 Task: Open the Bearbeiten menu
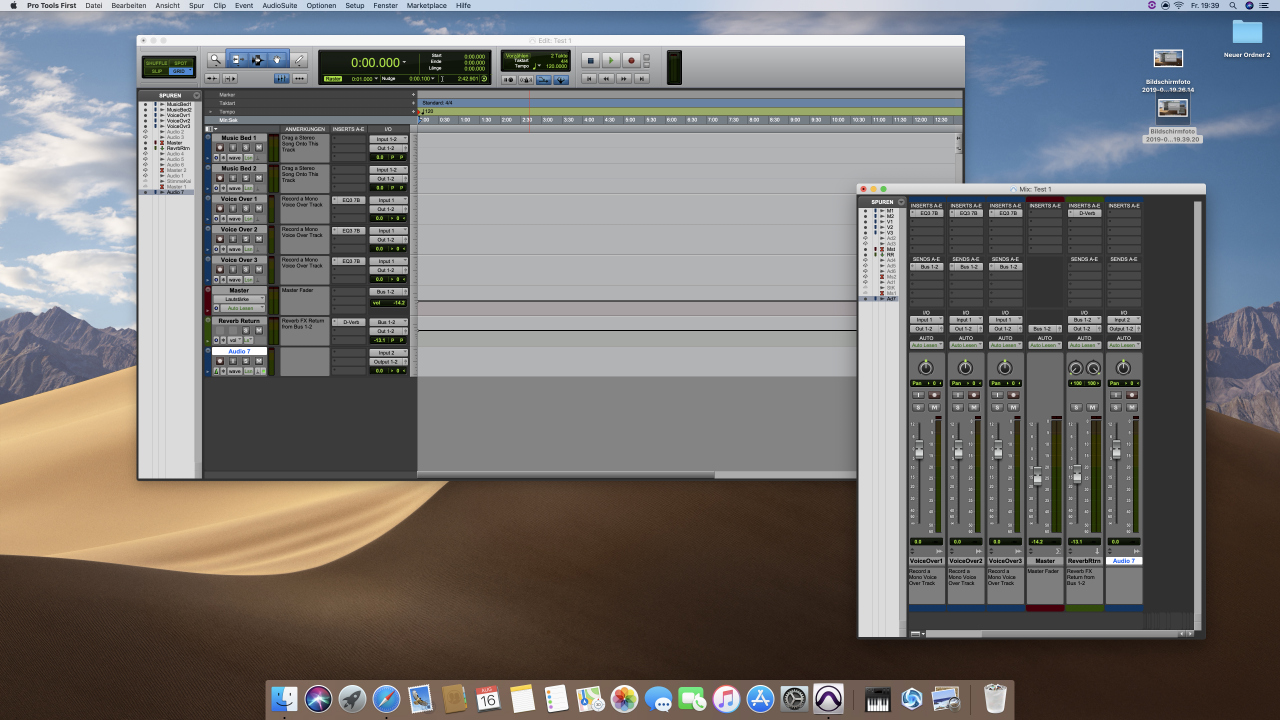point(128,5)
